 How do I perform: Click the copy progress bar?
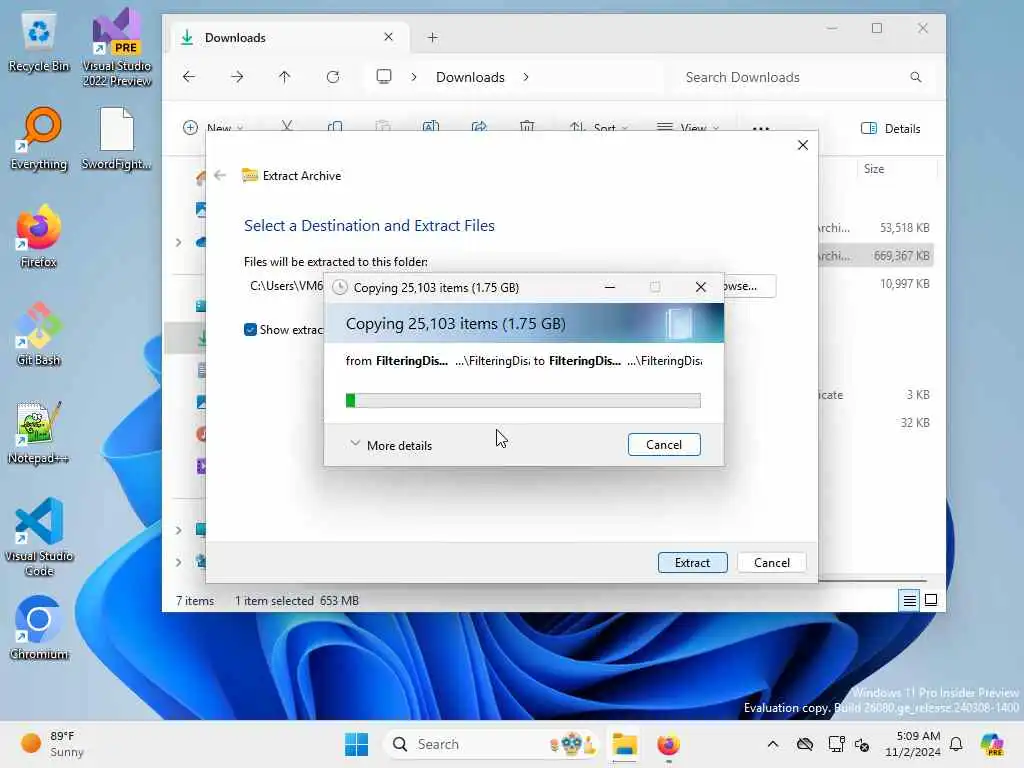(523, 400)
